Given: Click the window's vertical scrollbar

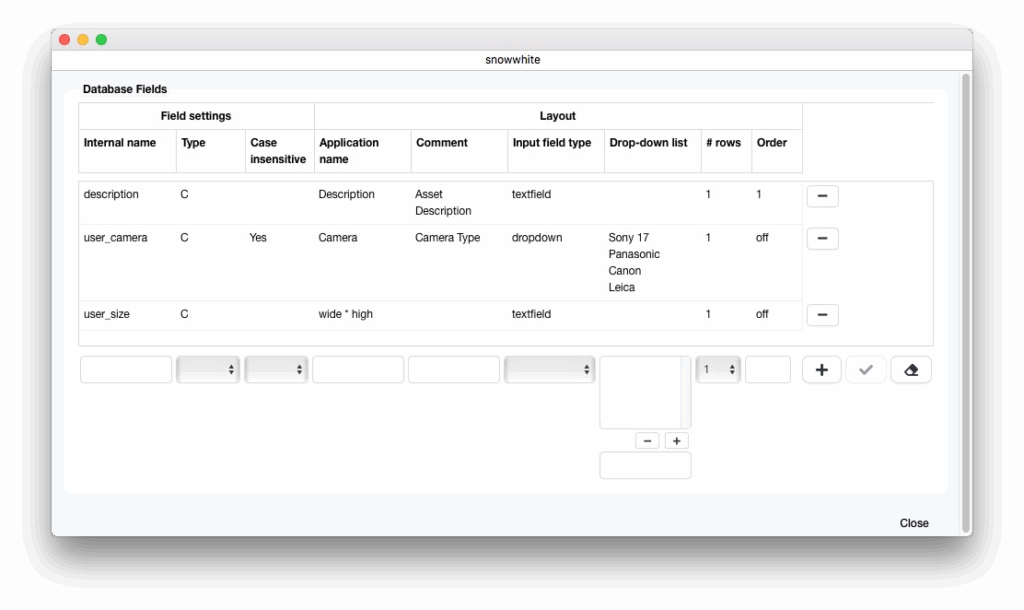Looking at the screenshot, I should [x=965, y=300].
